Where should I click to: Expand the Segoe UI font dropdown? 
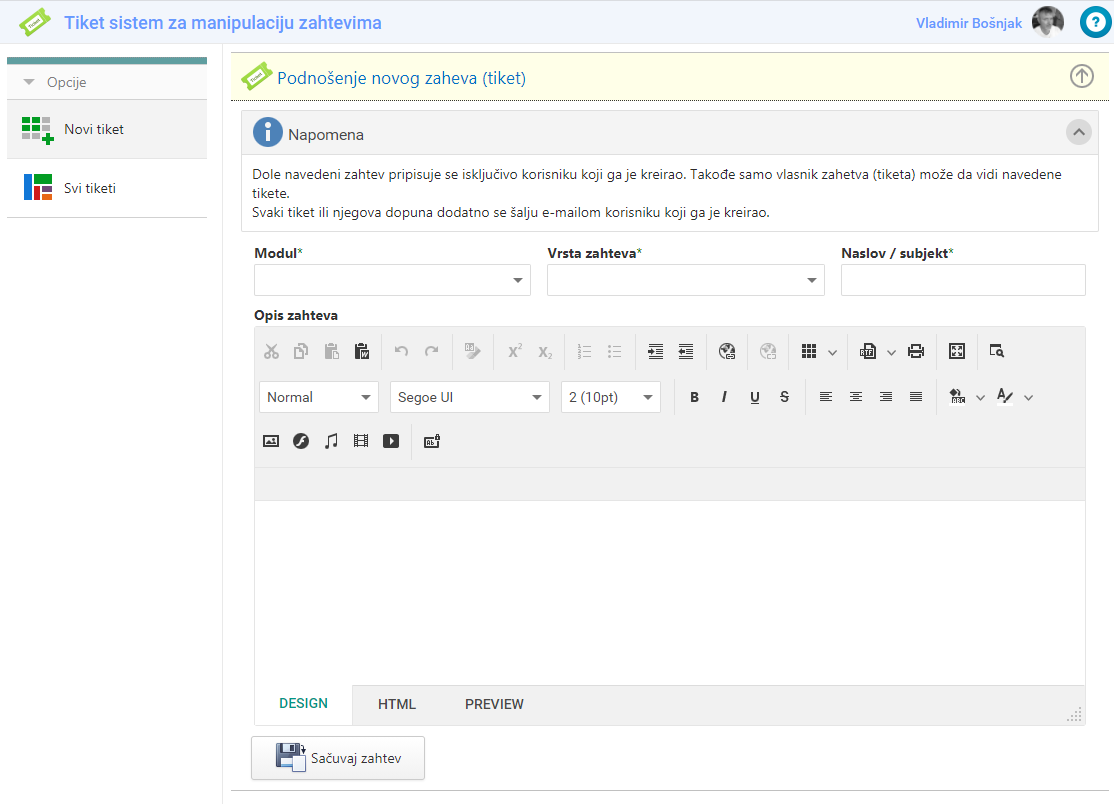(x=469, y=397)
